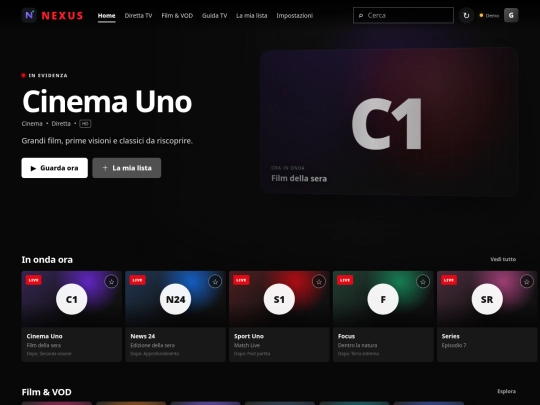Viewport: 540px width, 405px height.
Task: Favorite Cinema Uno with the star
Action: pyautogui.click(x=111, y=282)
